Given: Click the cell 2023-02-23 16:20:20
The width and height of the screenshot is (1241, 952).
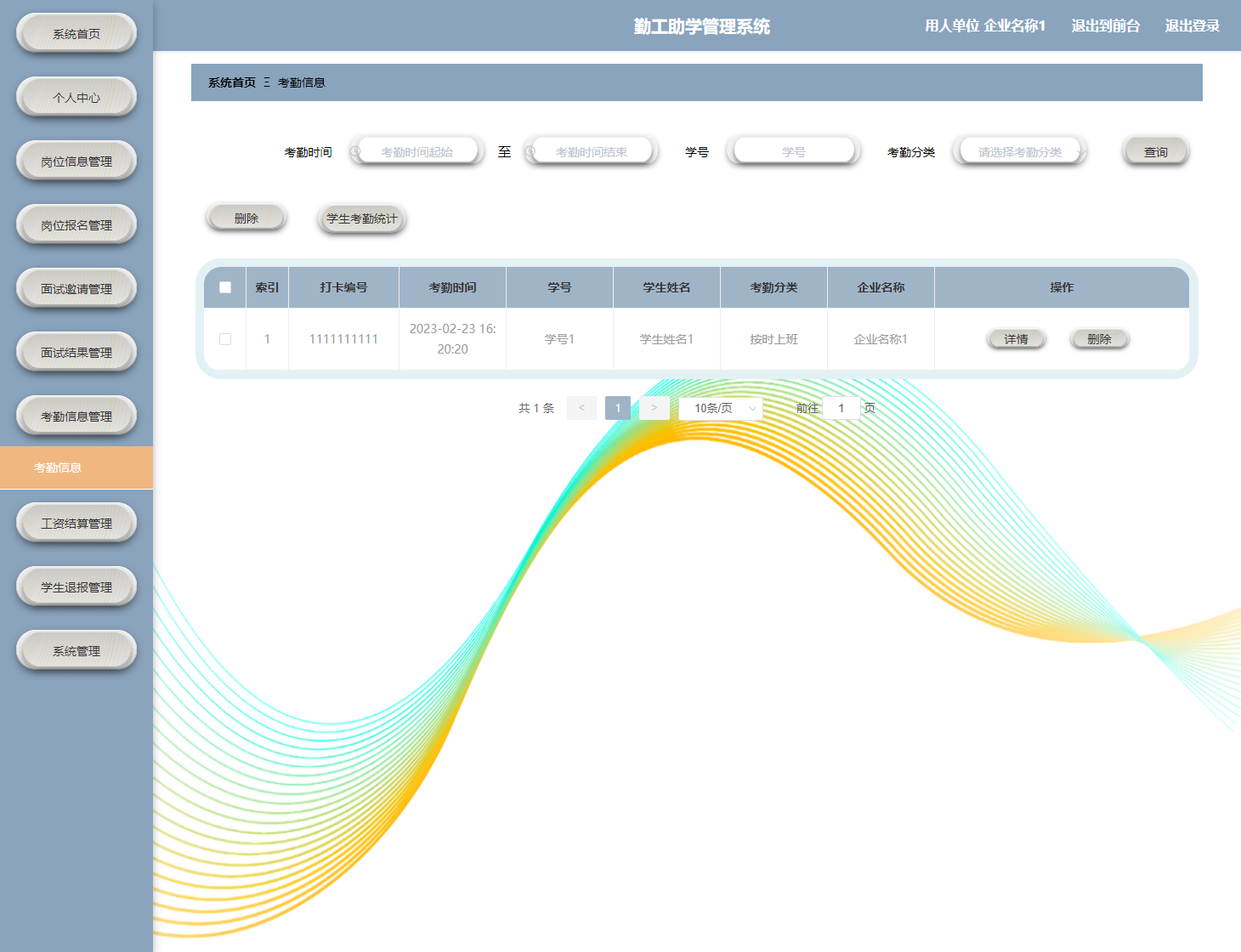Looking at the screenshot, I should [x=452, y=339].
